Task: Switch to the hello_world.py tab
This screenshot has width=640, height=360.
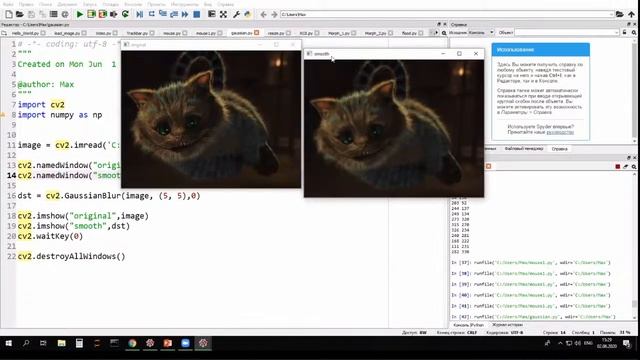Action: click(x=25, y=33)
